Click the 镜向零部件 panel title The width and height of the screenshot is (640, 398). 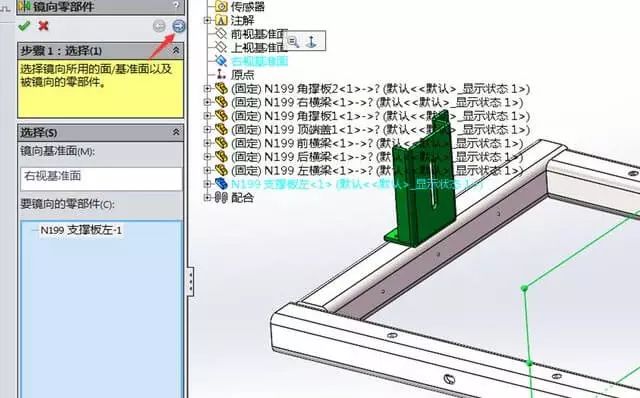pos(64,6)
